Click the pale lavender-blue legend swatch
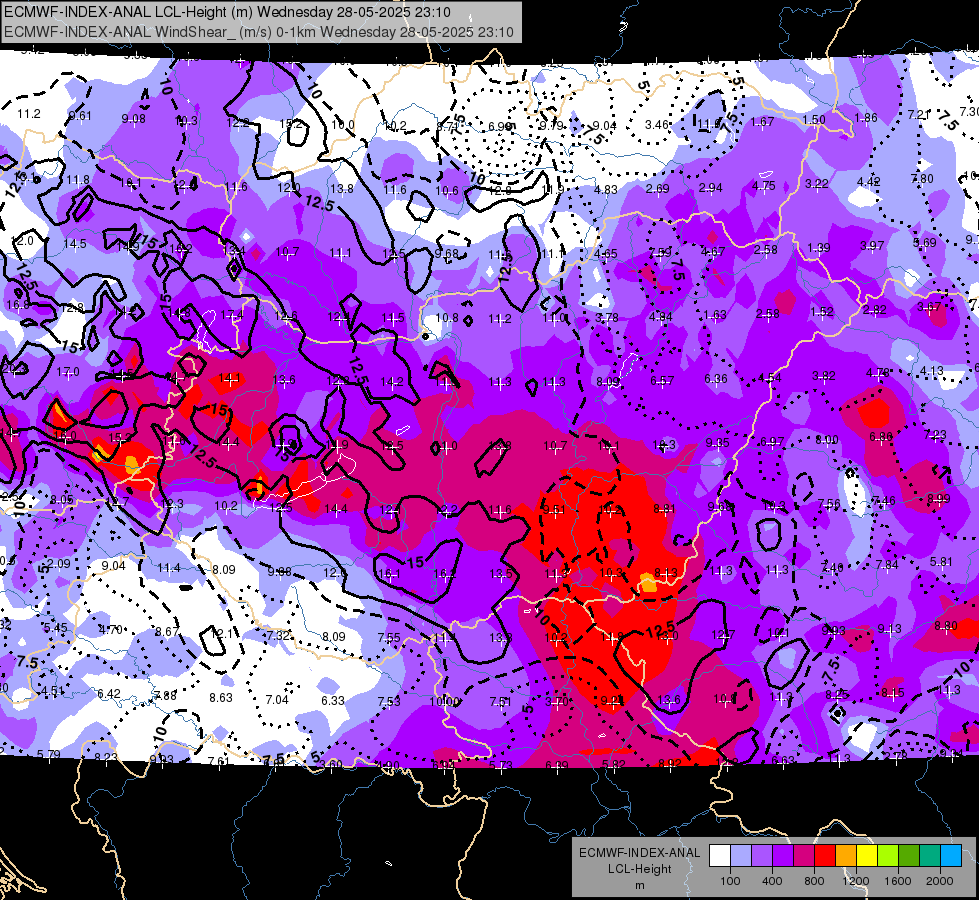The width and height of the screenshot is (979, 900). tap(741, 856)
